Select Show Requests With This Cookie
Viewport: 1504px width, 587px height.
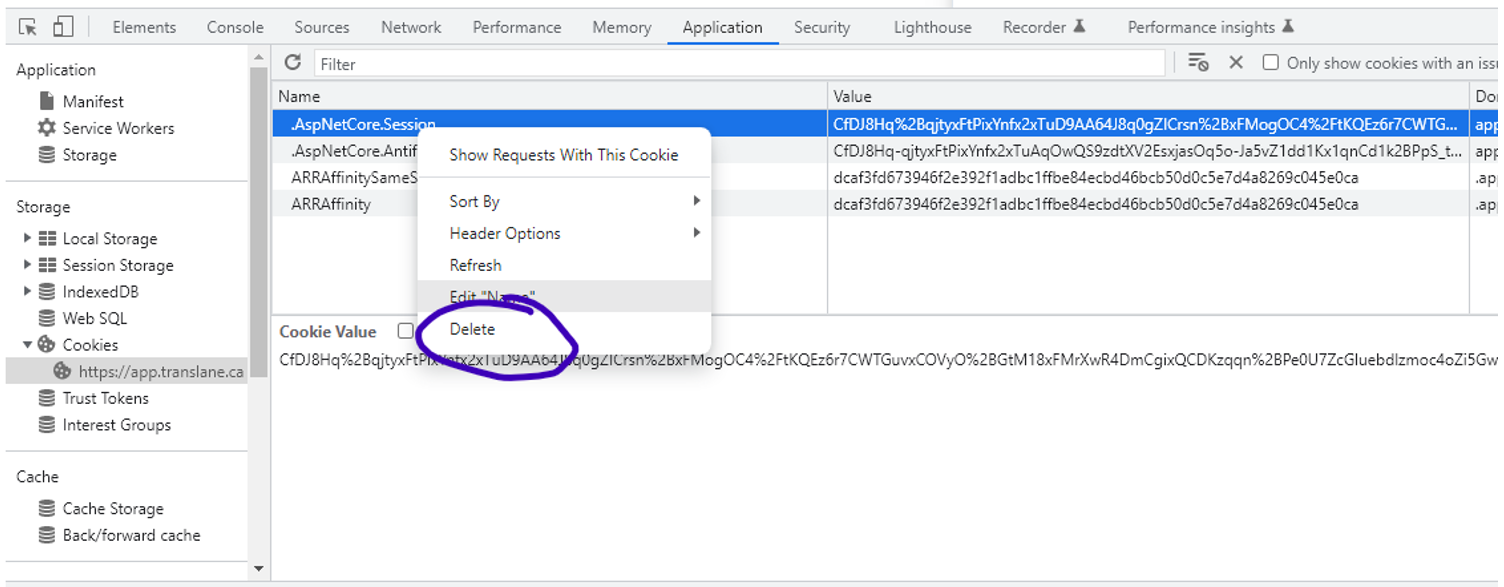[x=563, y=155]
